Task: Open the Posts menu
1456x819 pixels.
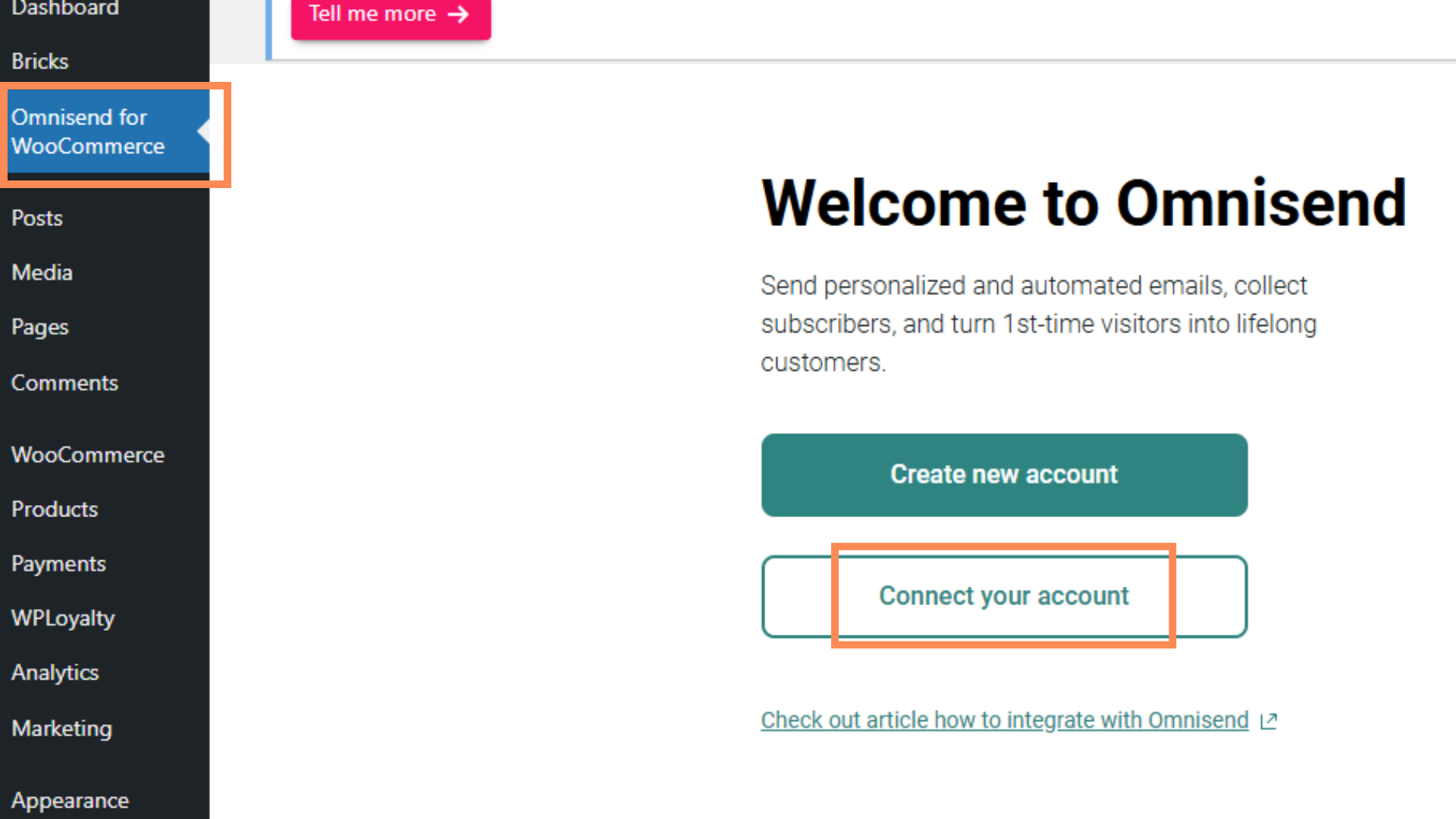Action: tap(37, 218)
